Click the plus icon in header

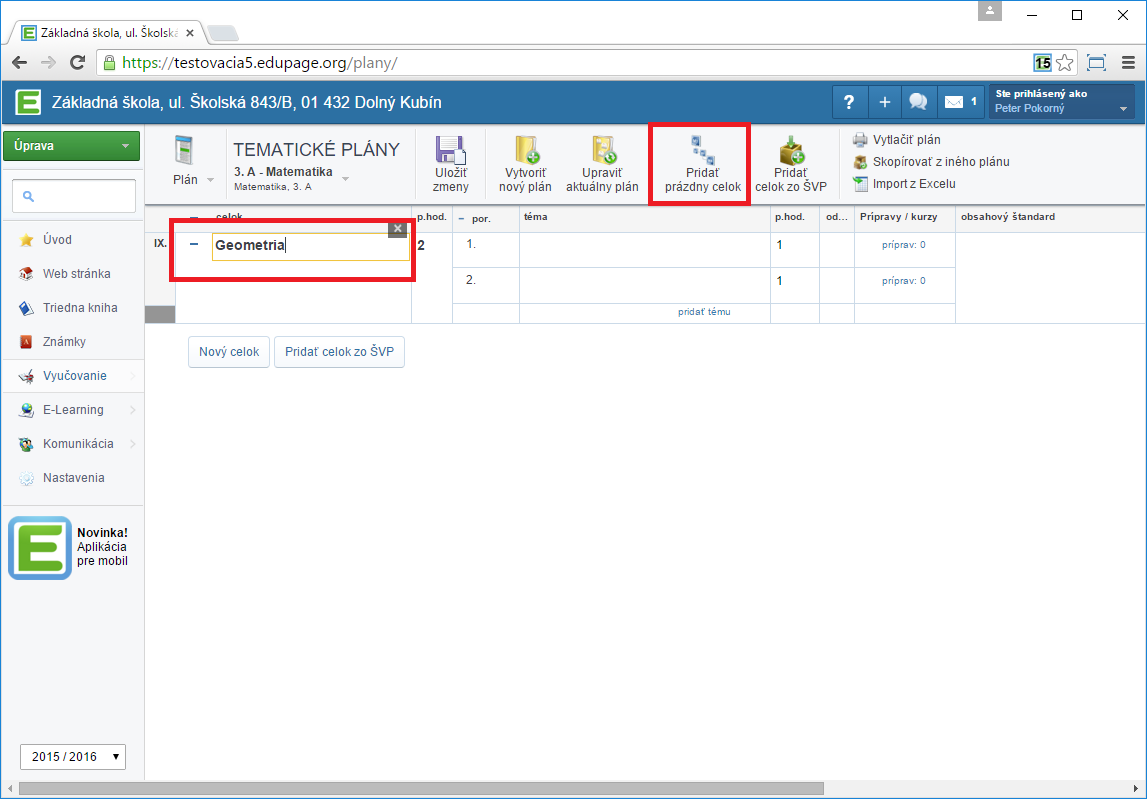pyautogui.click(x=884, y=102)
